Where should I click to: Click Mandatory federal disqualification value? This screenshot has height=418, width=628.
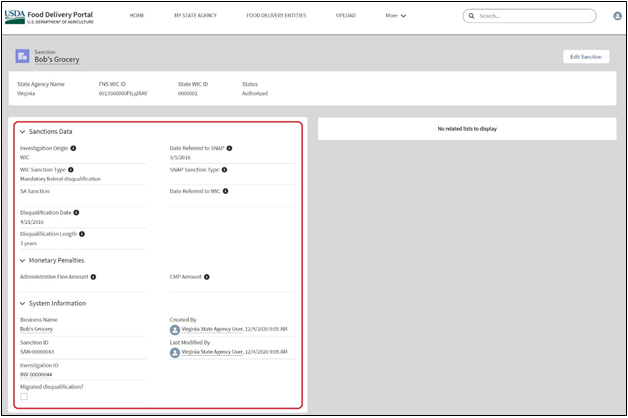pos(60,179)
